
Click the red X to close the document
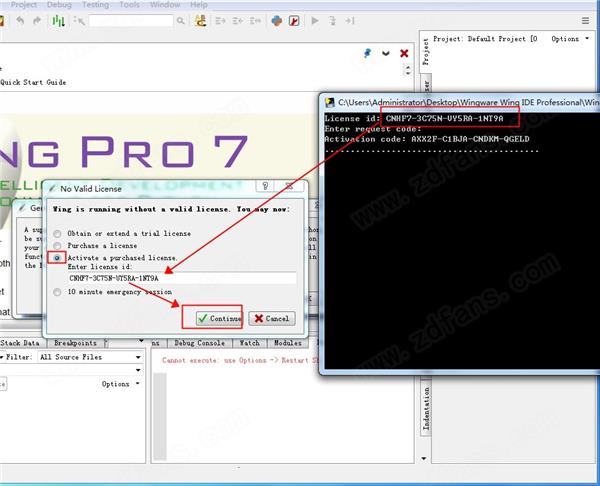tap(404, 53)
